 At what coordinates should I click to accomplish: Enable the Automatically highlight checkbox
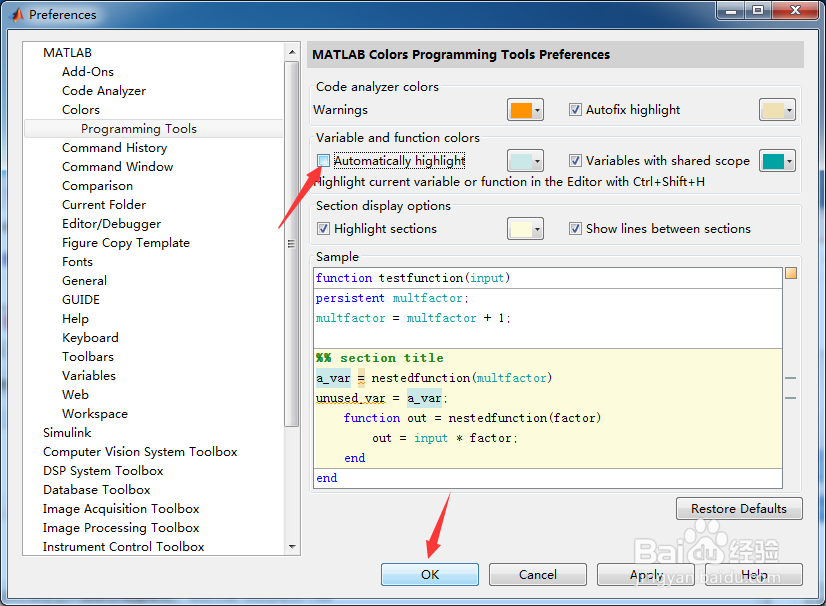pyautogui.click(x=323, y=161)
